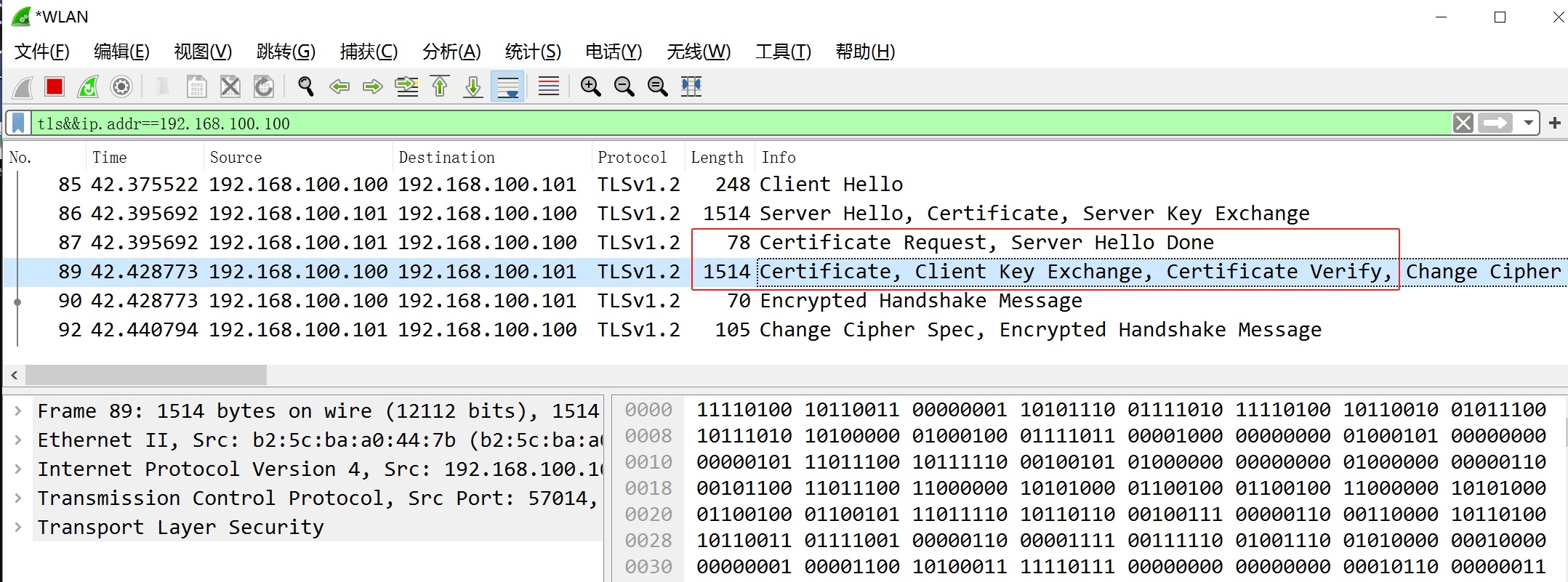This screenshot has height=582, width=1568.
Task: Open the 无线(W) menu
Action: [699, 52]
